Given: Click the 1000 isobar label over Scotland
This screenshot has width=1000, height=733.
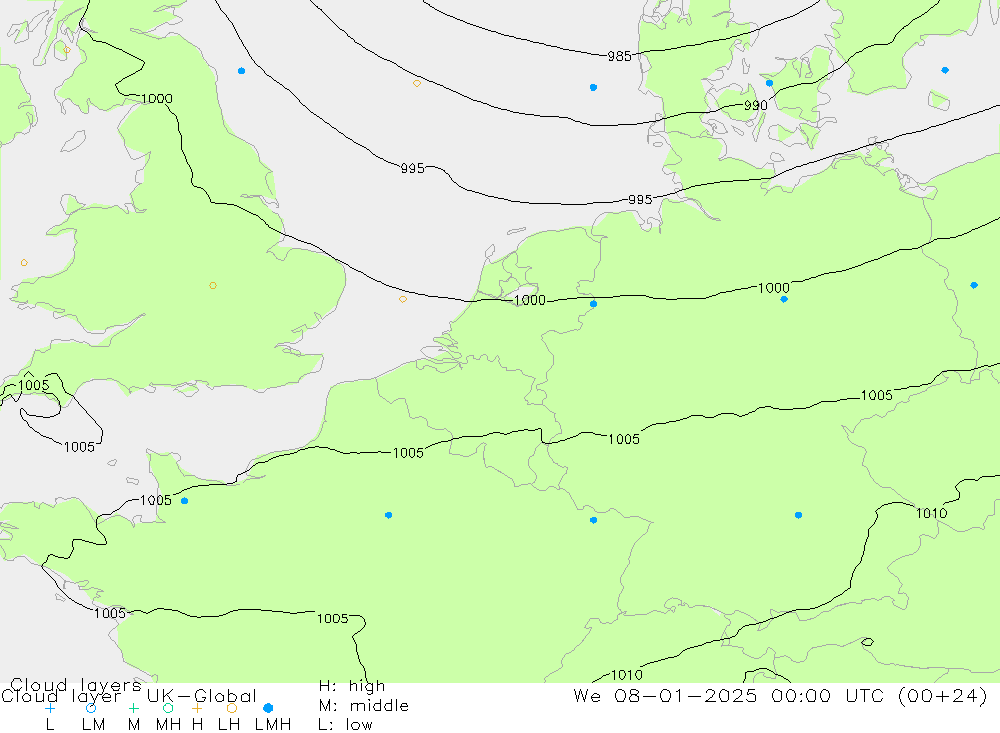Looking at the screenshot, I should (x=156, y=98).
